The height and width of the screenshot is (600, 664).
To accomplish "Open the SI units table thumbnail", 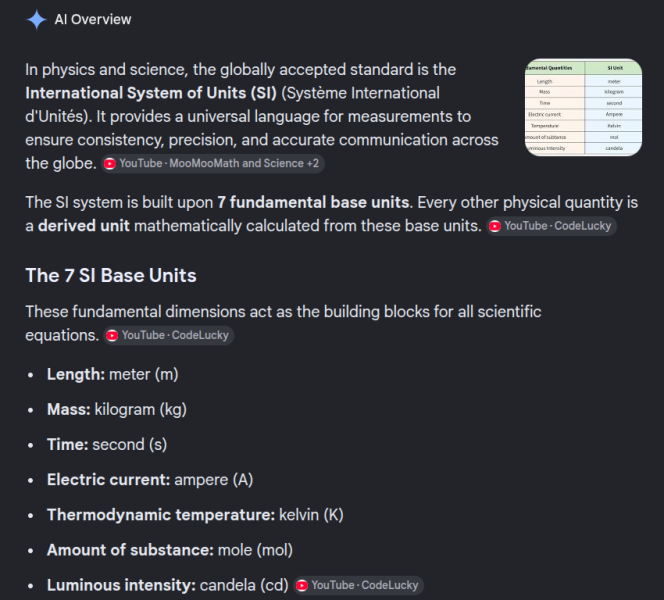I will coord(583,107).
